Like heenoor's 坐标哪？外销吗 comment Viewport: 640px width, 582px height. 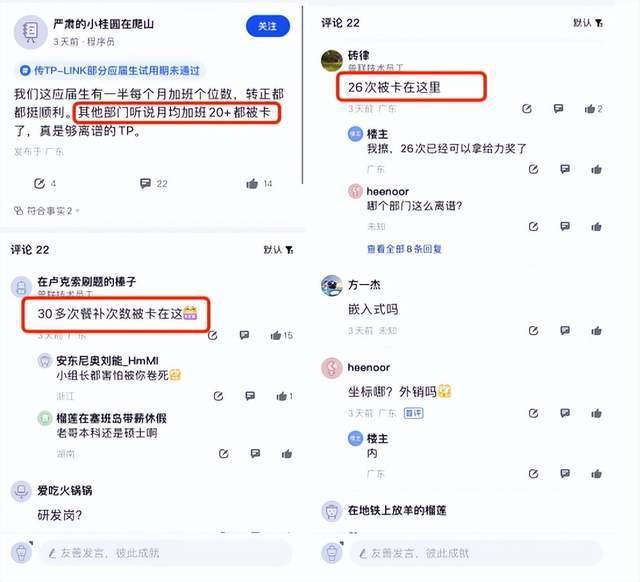[x=596, y=413]
